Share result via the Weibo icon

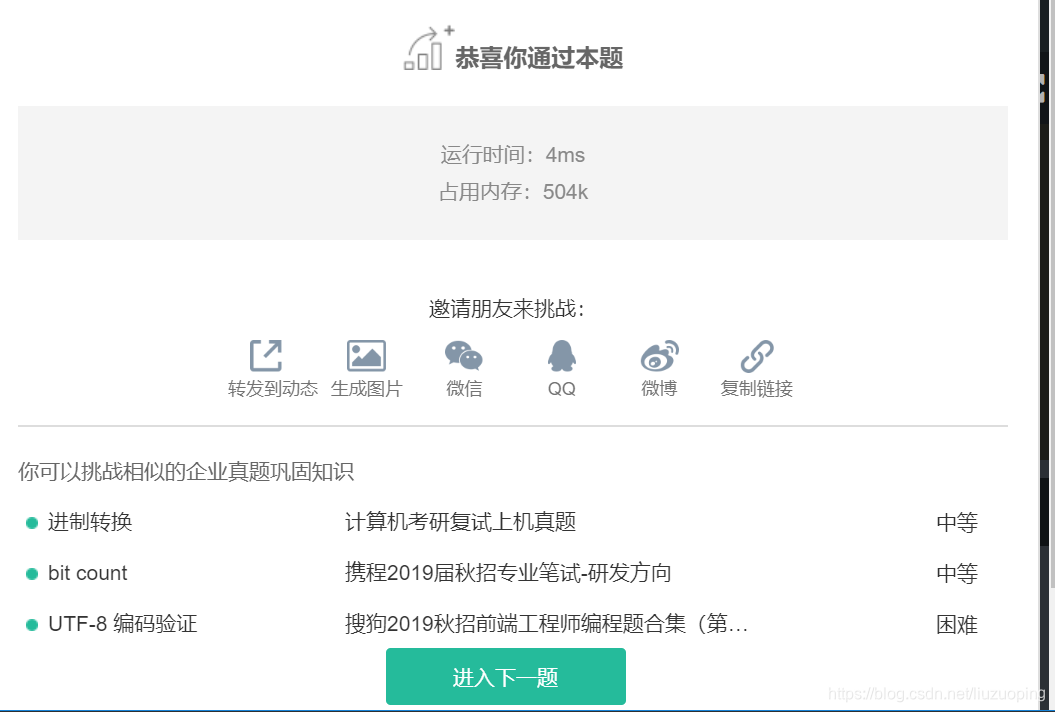click(x=658, y=355)
